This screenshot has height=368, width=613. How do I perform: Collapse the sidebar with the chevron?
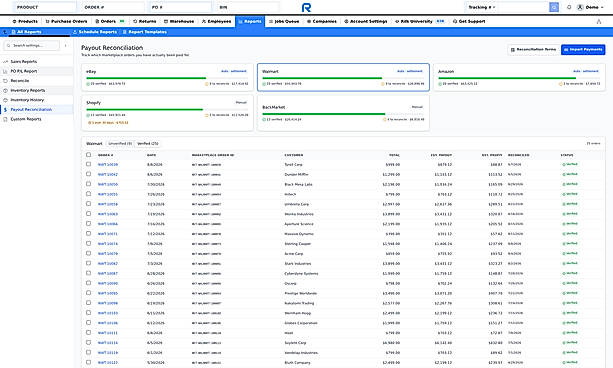point(65,46)
